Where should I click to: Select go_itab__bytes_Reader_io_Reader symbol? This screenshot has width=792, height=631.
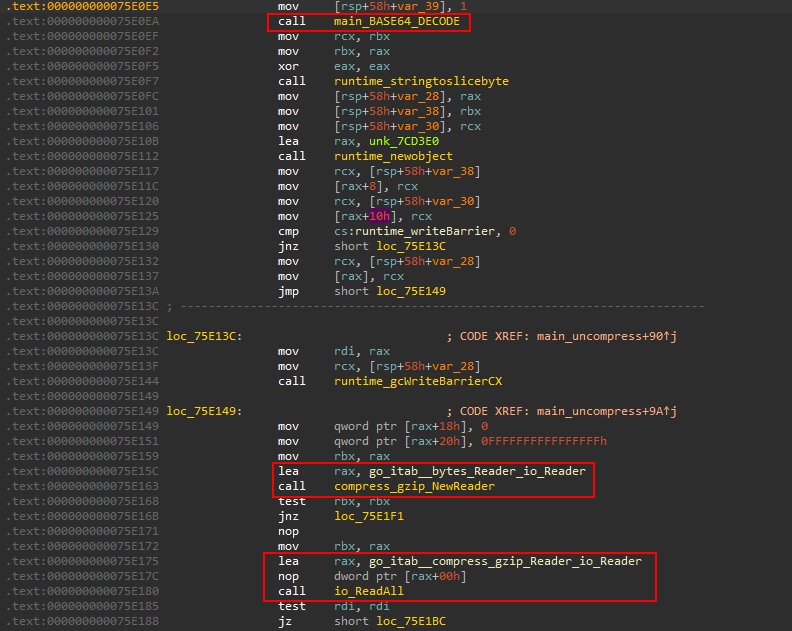(x=477, y=471)
